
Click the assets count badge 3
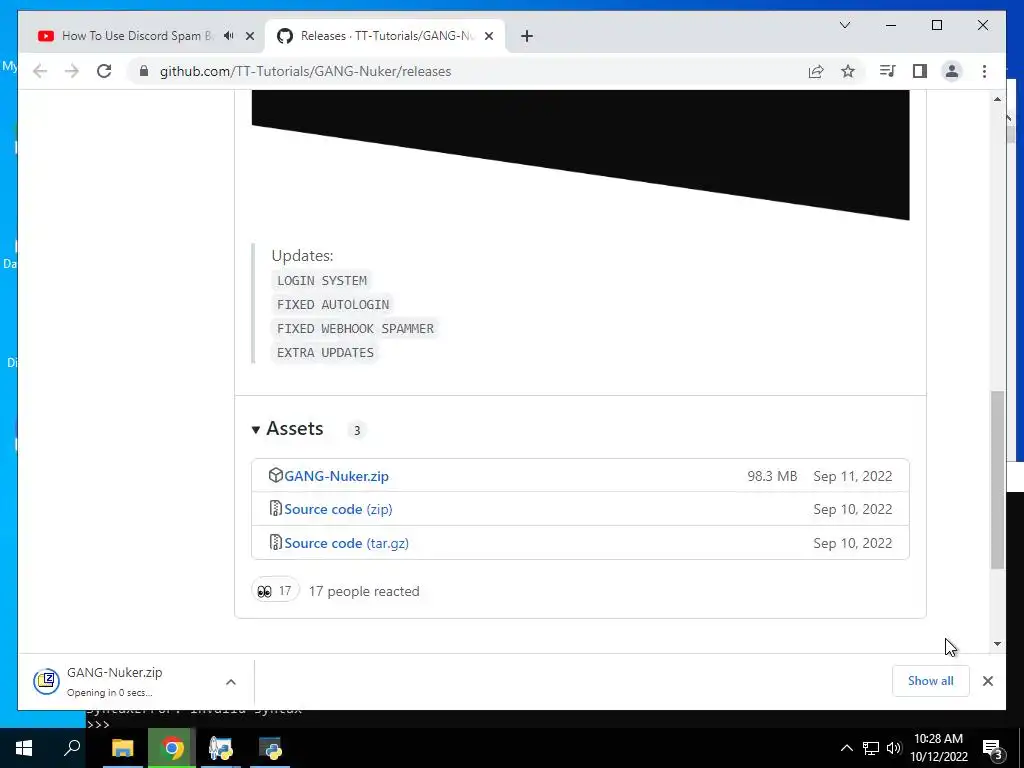[x=357, y=430]
